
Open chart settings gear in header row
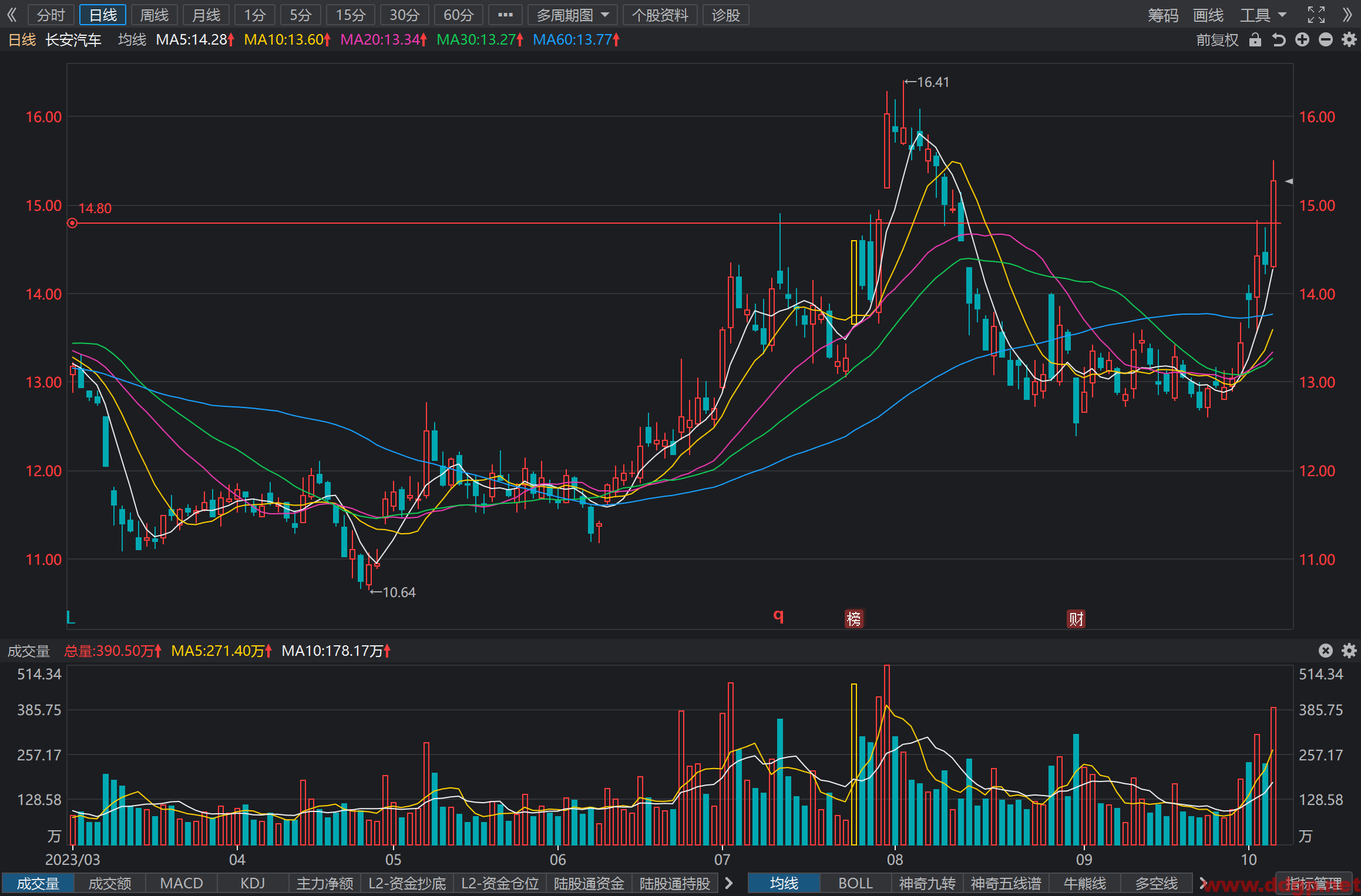pos(1349,40)
